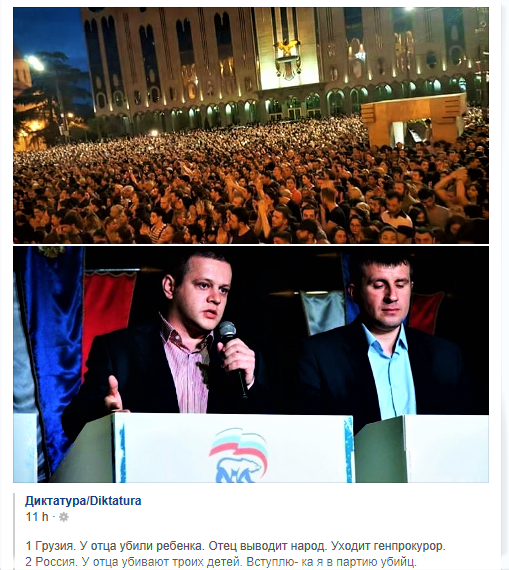Click the microphone held by the speaker
Viewport: 509px width, 570px height.
pyautogui.click(x=233, y=358)
